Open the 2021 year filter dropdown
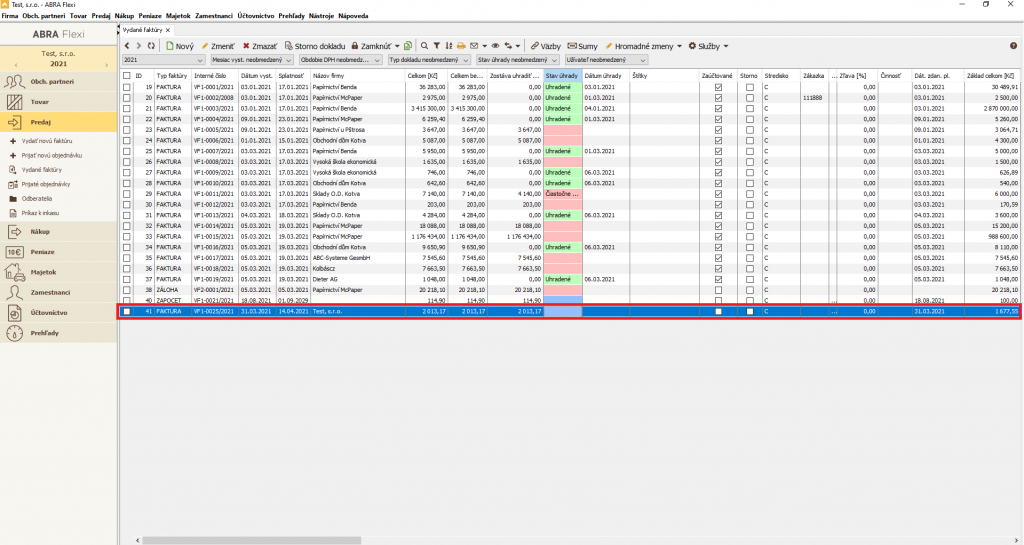1024x545 pixels. pos(163,60)
